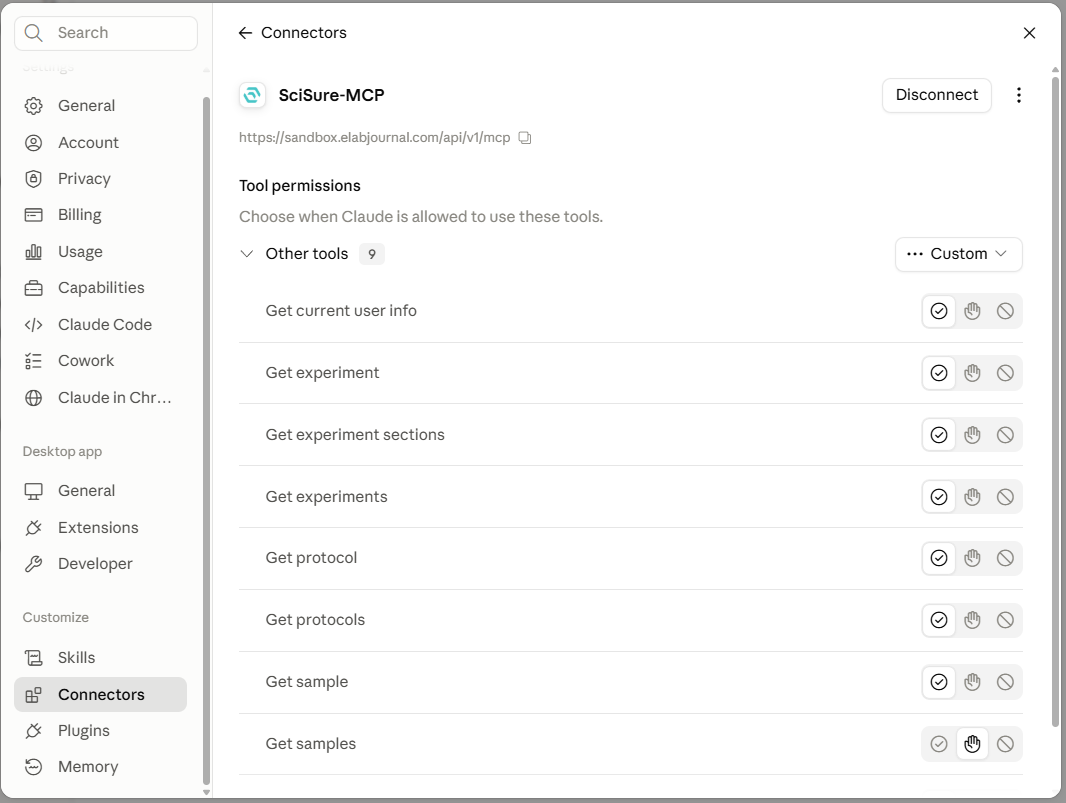1066x803 pixels.
Task: Allow Get experiment sections always
Action: [939, 435]
